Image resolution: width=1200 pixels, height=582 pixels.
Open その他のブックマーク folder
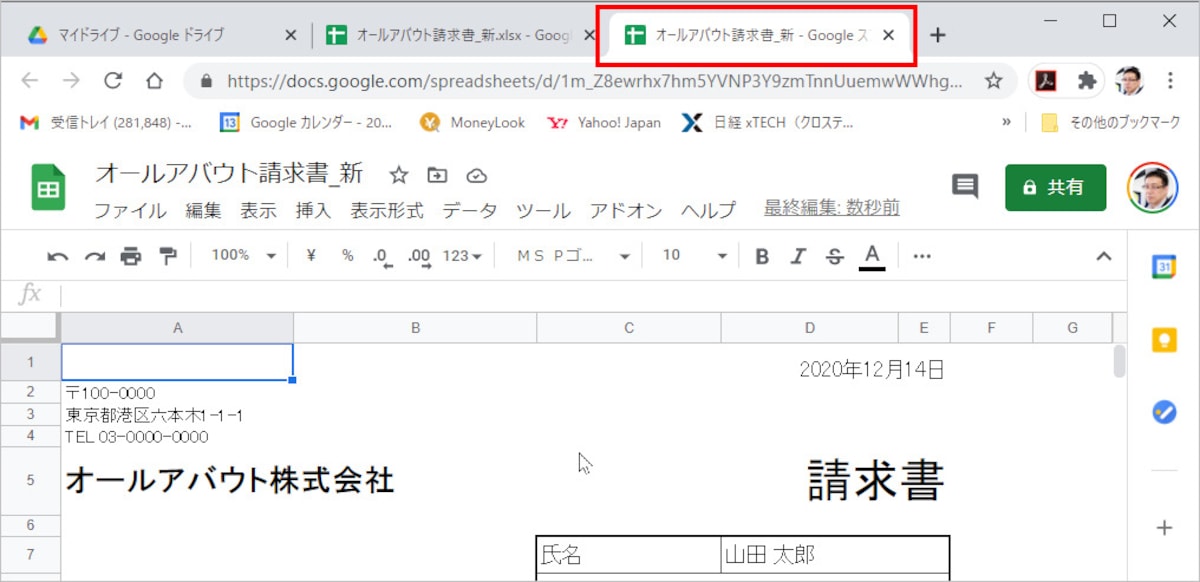point(1111,122)
